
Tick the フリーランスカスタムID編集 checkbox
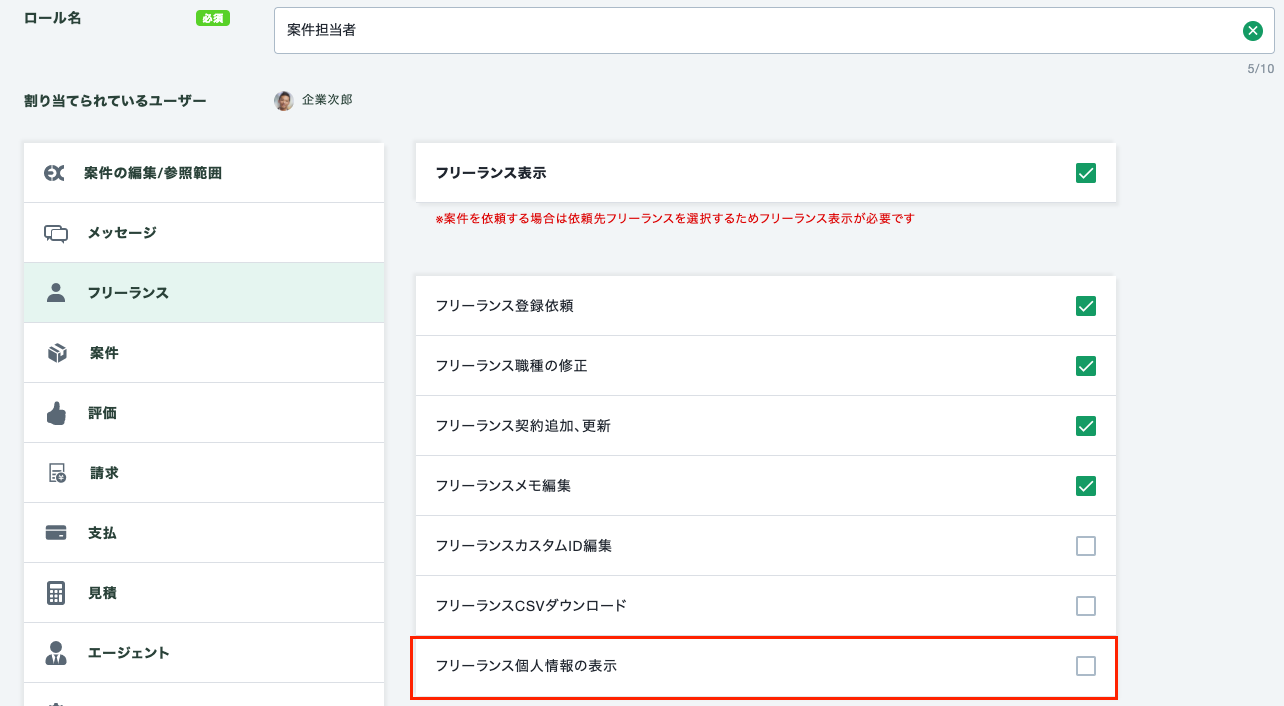pyautogui.click(x=1086, y=546)
